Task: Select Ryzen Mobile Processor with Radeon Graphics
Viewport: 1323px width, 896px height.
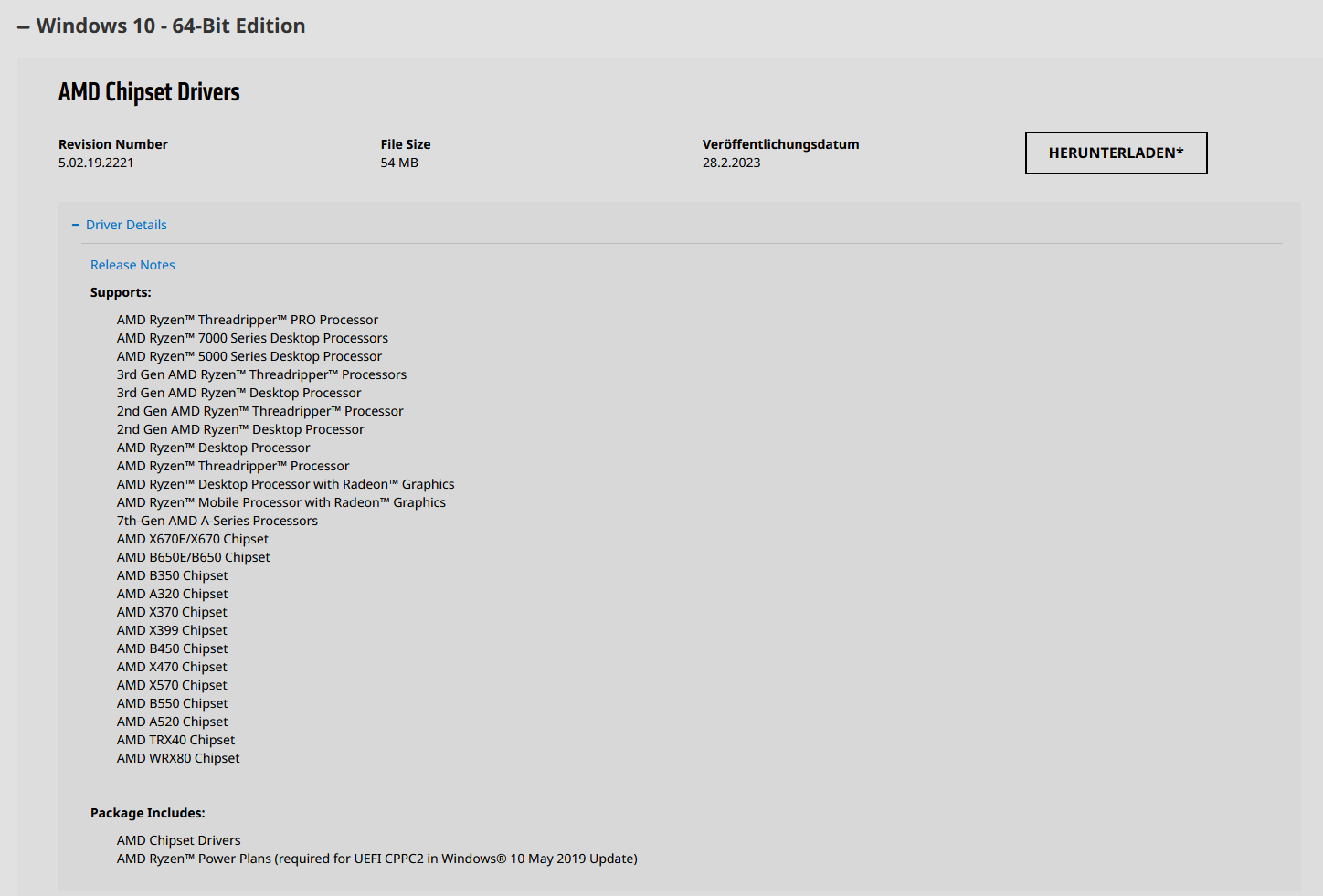Action: point(281,502)
